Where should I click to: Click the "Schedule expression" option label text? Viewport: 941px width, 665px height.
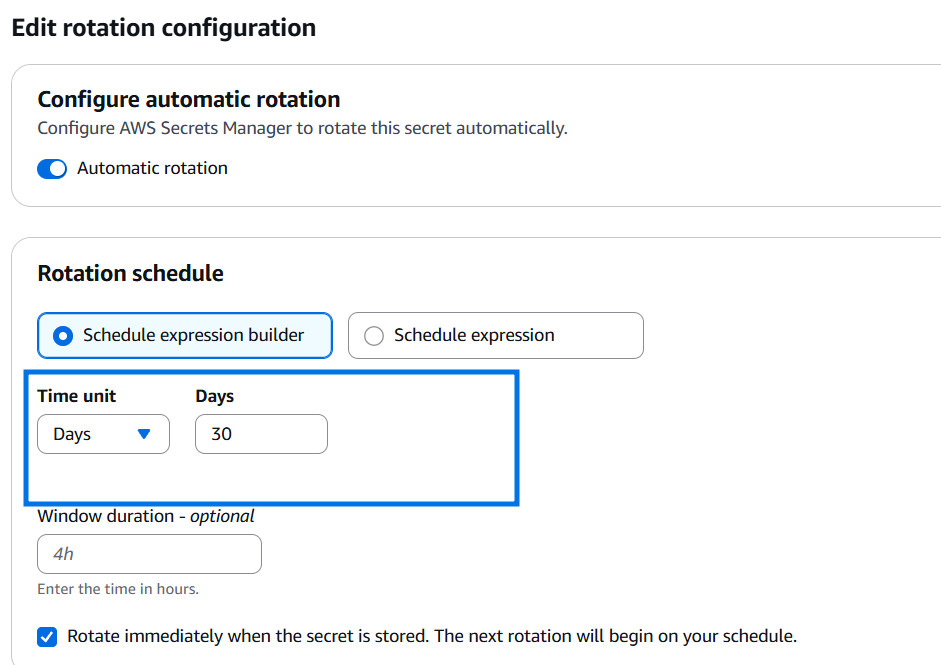pyautogui.click(x=474, y=336)
